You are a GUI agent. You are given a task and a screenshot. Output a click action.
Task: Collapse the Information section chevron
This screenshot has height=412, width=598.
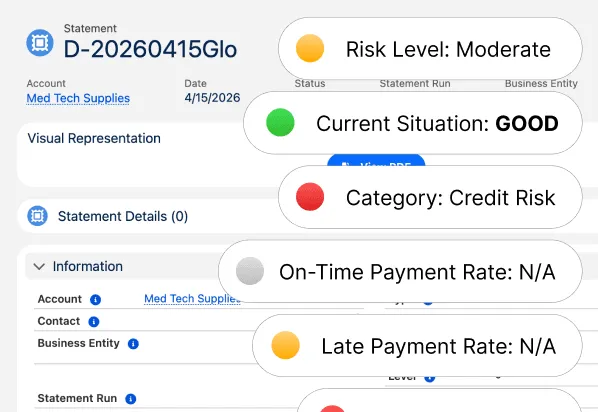39,266
